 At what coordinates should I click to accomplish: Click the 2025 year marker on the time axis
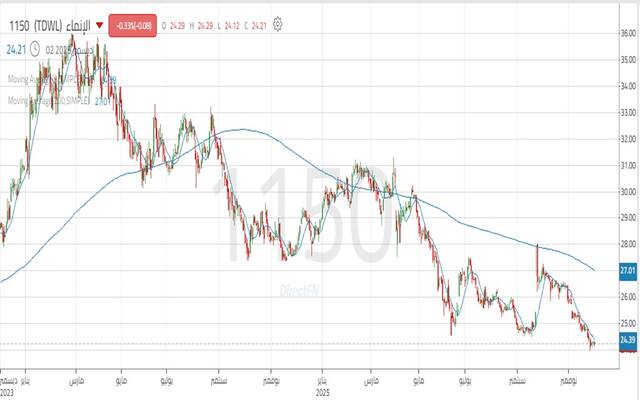click(324, 393)
